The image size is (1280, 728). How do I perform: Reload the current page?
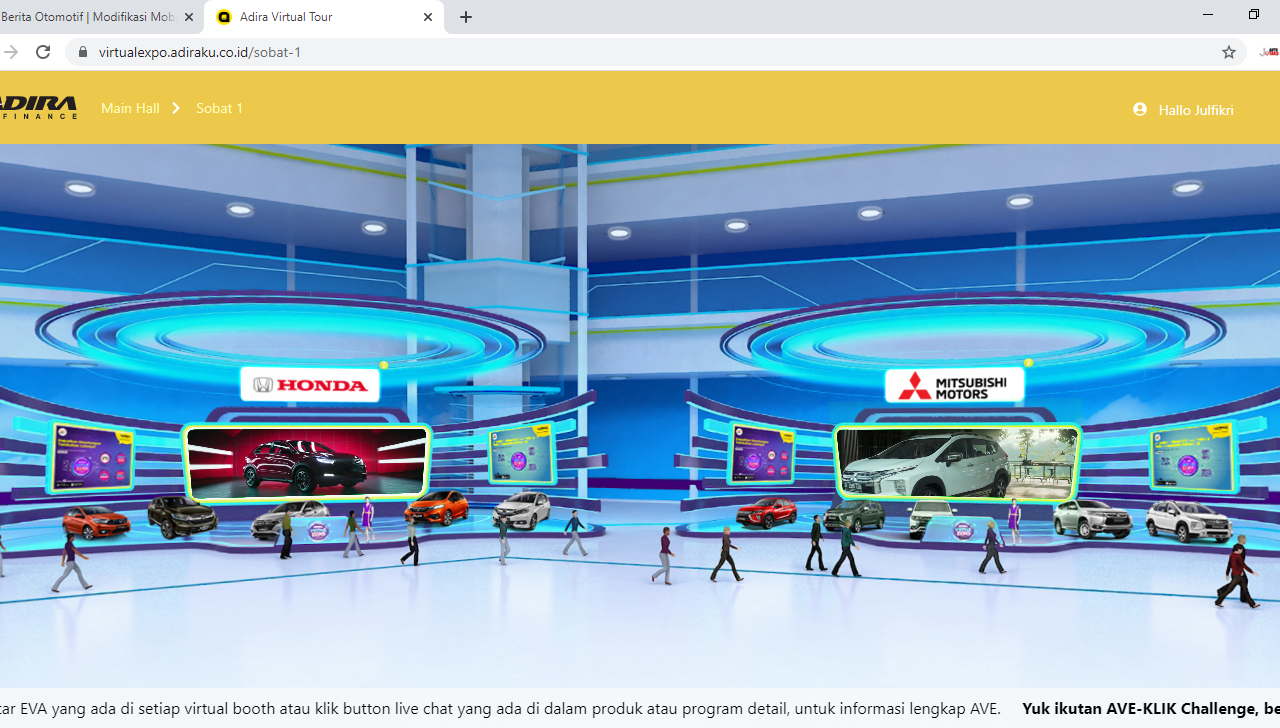tap(43, 52)
